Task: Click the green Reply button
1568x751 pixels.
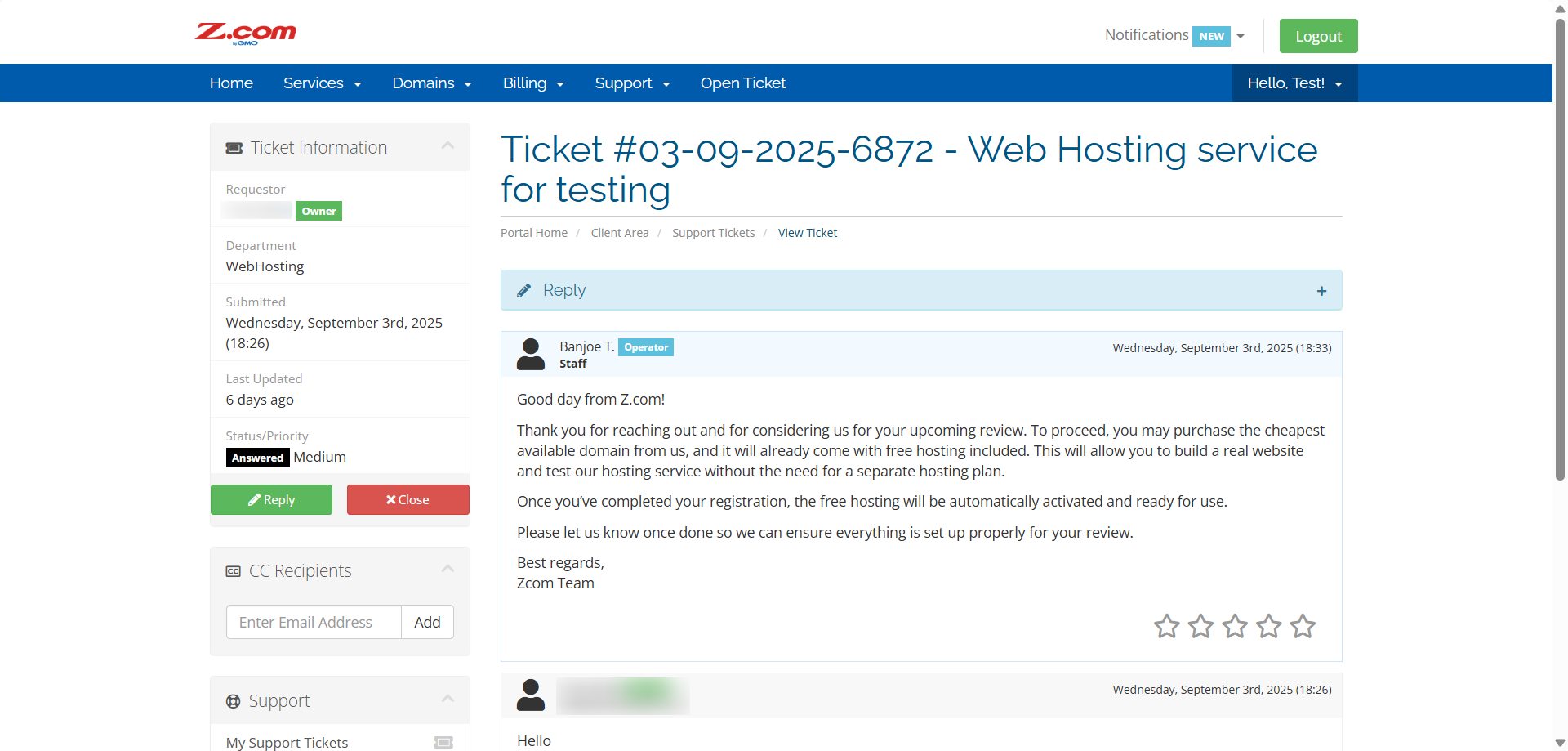Action: point(271,500)
